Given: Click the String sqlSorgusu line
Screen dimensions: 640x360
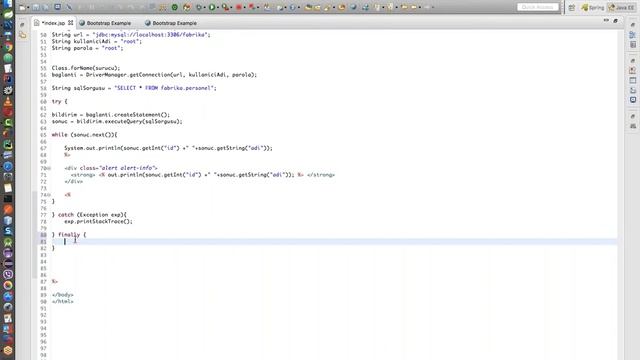Looking at the screenshot, I should click(x=134, y=88).
